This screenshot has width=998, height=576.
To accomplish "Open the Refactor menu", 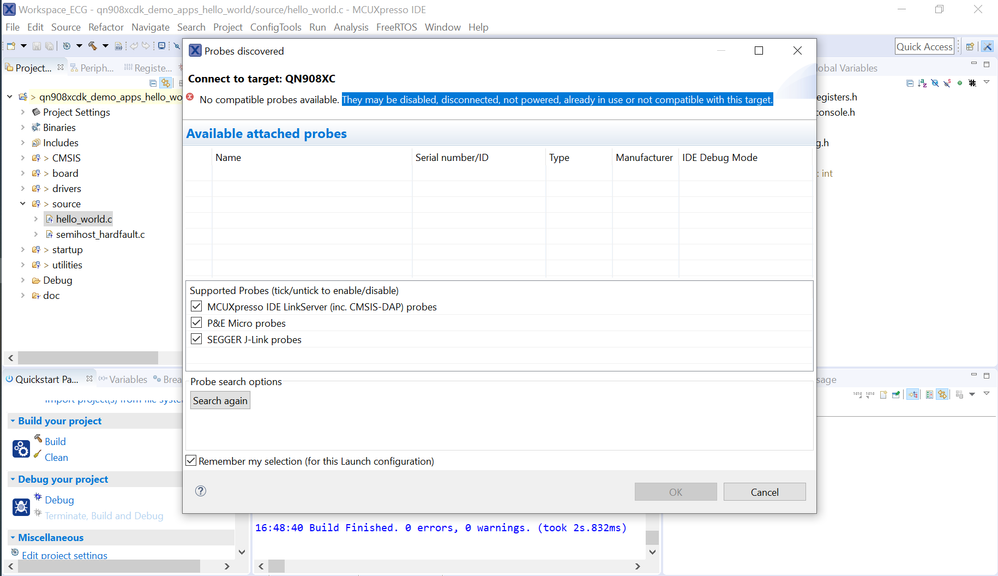I will (x=106, y=27).
